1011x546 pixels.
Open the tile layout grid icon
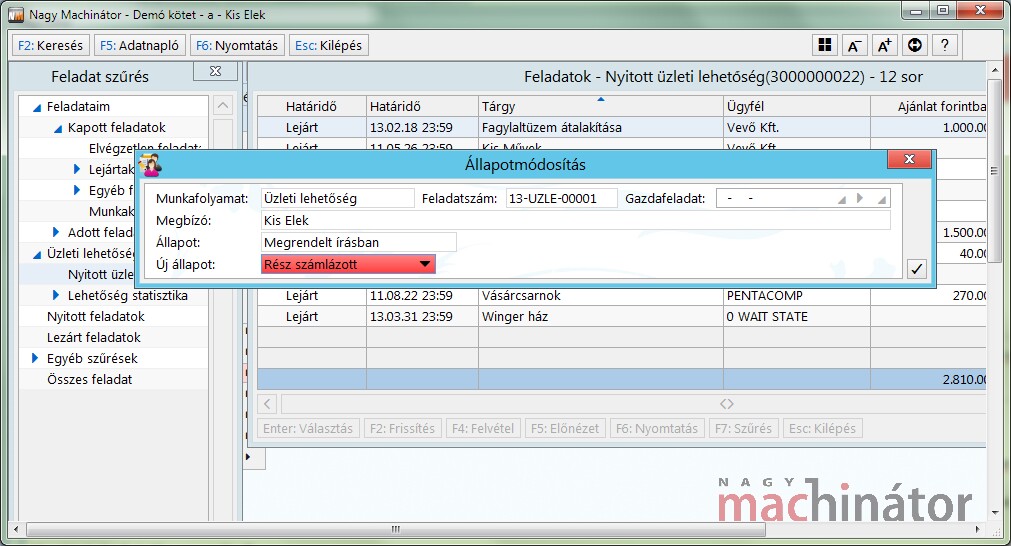(824, 45)
